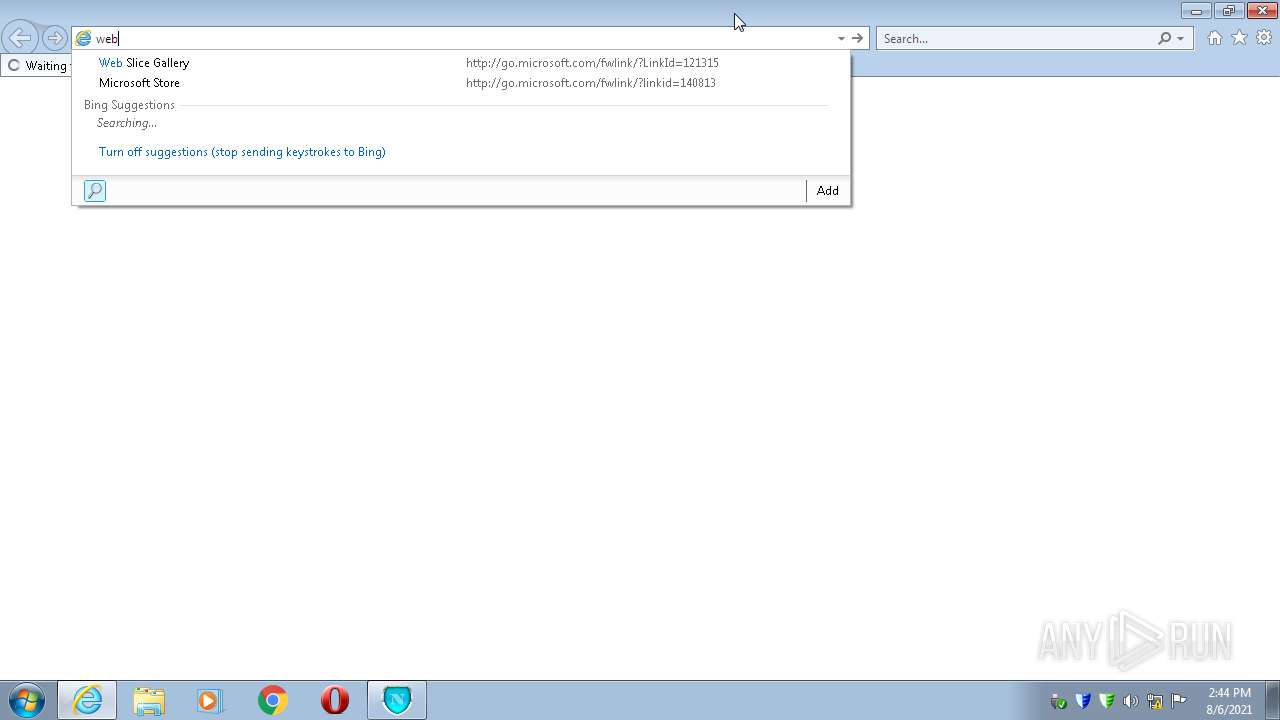Image resolution: width=1280 pixels, height=720 pixels.
Task: Open the Home page icon
Action: pyautogui.click(x=1214, y=38)
